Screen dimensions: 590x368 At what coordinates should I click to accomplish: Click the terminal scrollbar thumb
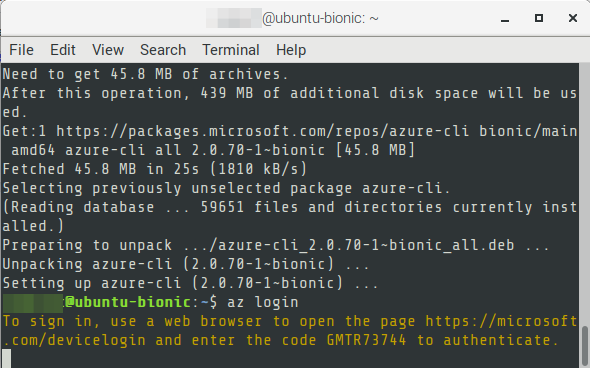[x=584, y=347]
